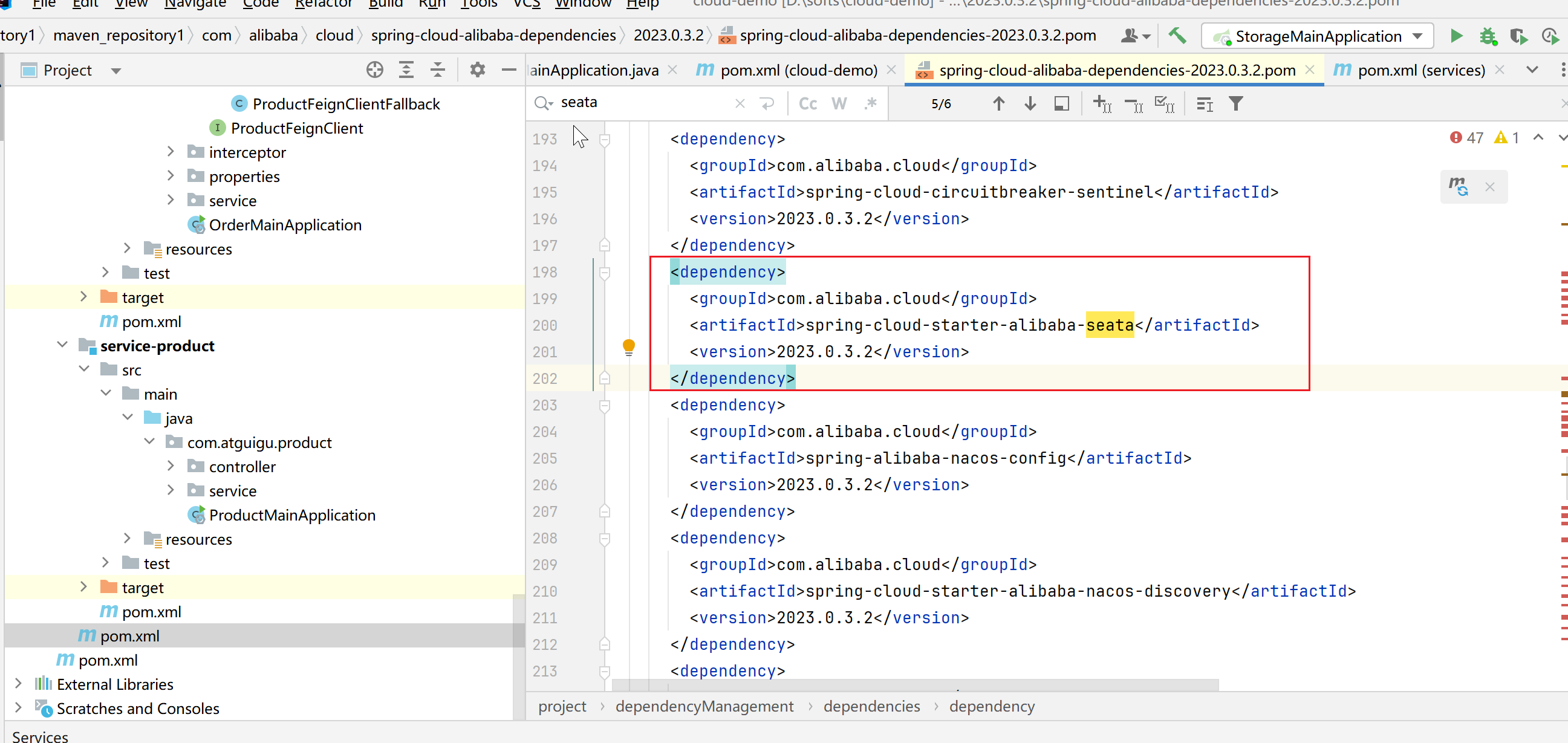This screenshot has width=1568, height=743.
Task: Expand the interceptor folder
Action: coord(171,152)
